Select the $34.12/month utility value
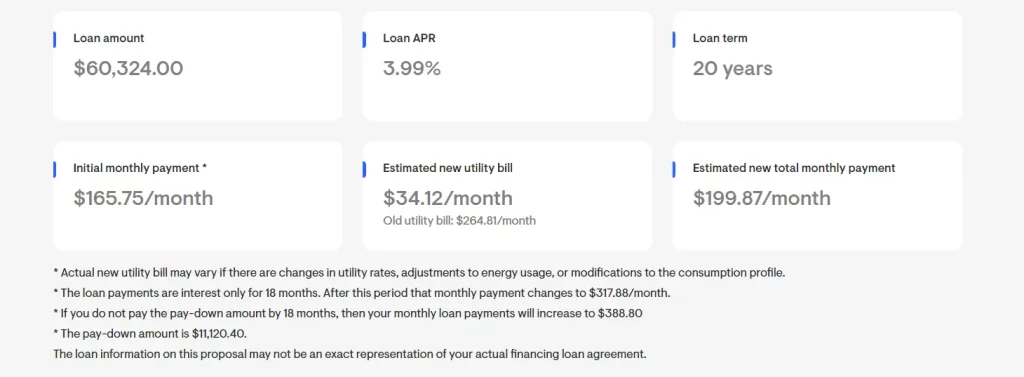 (x=447, y=198)
